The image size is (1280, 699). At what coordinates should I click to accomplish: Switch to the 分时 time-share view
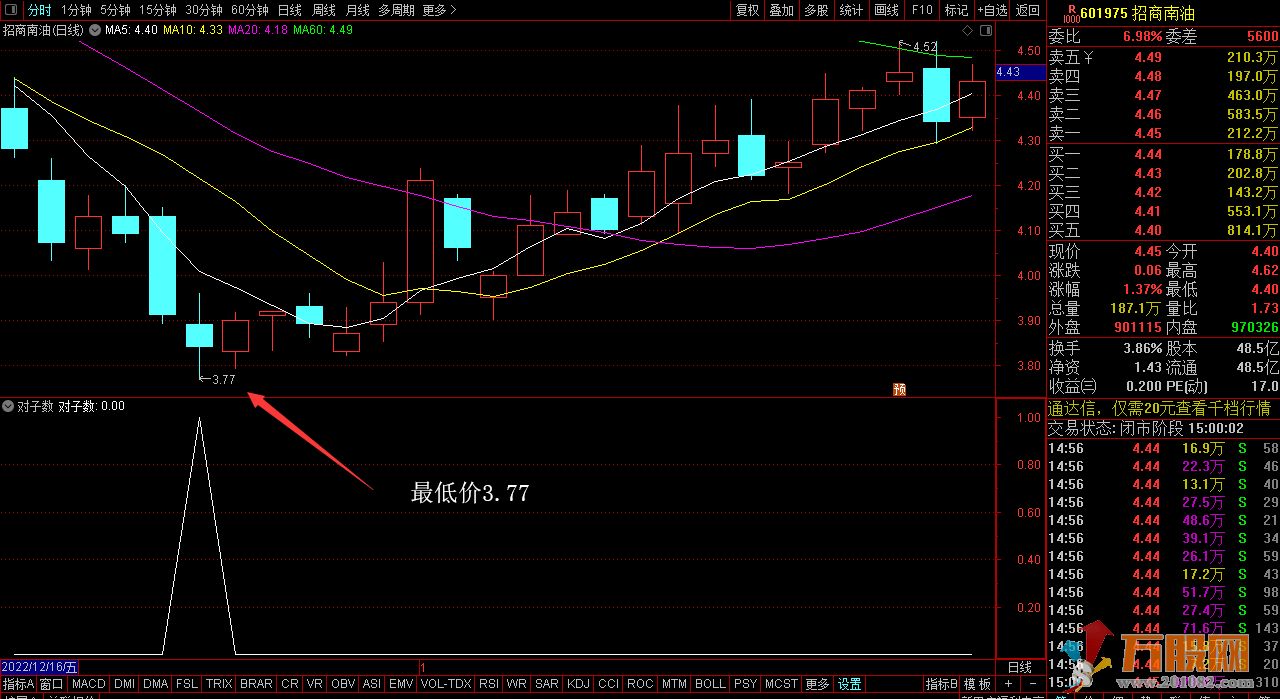point(39,10)
